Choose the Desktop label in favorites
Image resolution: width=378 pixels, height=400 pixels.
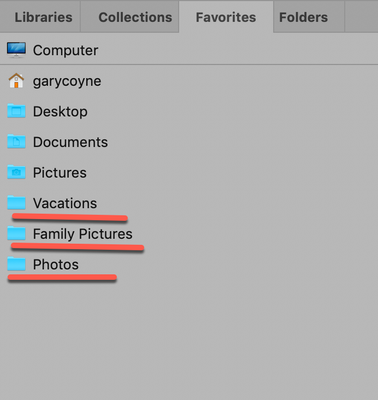[x=60, y=112]
